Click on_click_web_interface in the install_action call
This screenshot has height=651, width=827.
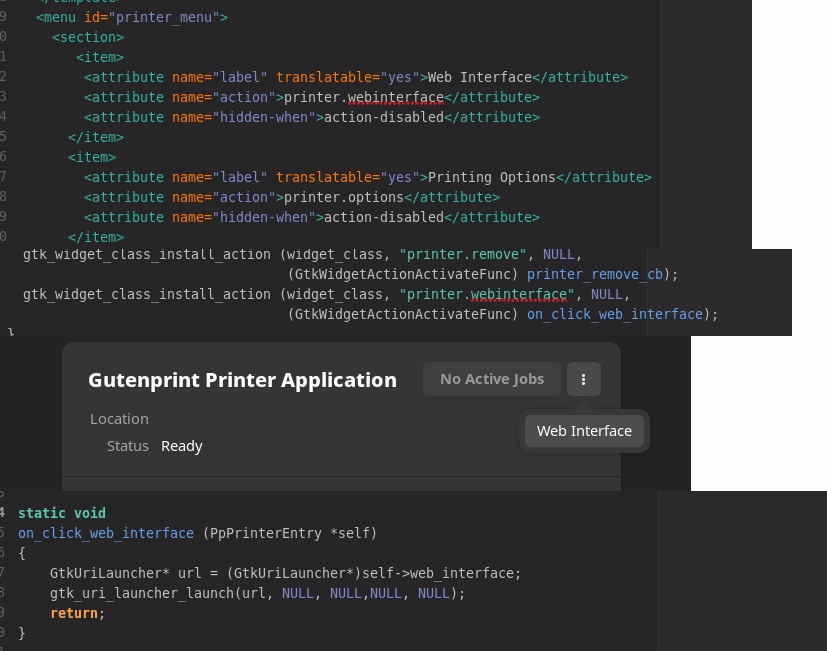(x=615, y=314)
